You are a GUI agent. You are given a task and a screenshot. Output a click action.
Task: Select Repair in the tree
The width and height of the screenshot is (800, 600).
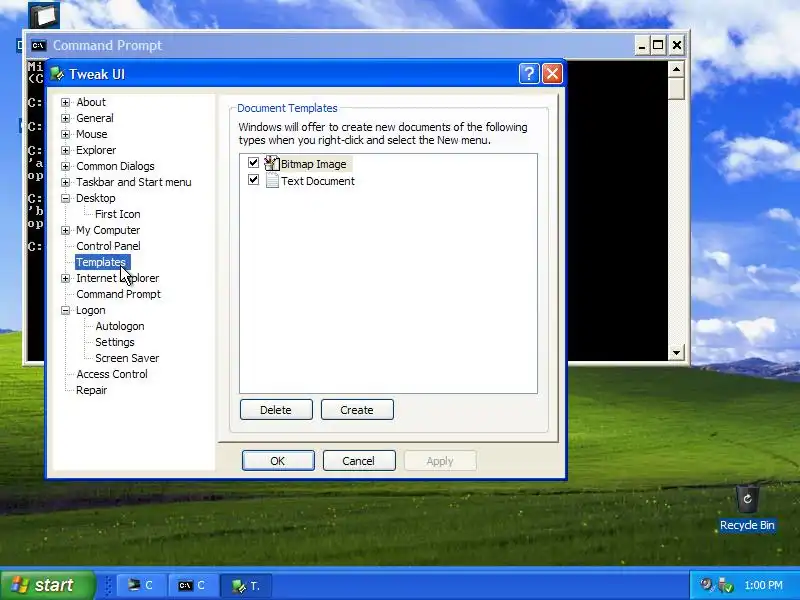point(91,390)
